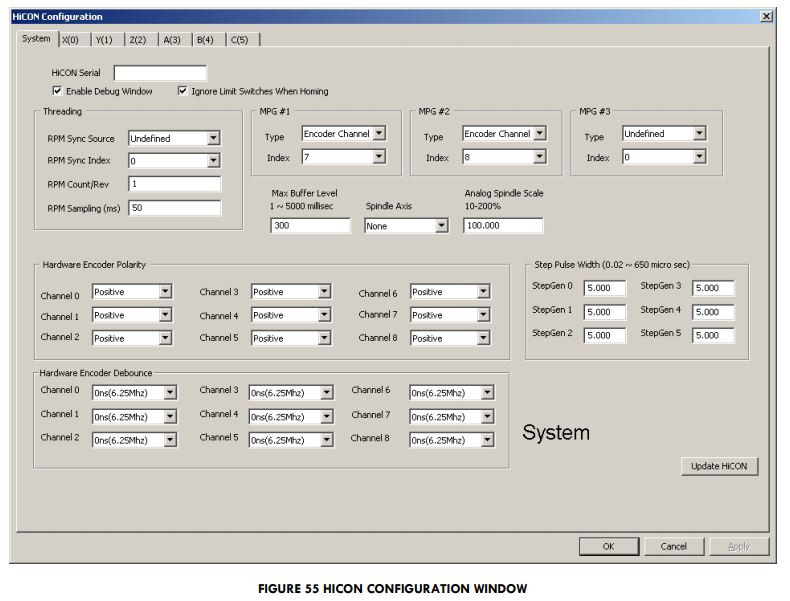
Task: Select the StepGen 0 pulse width field
Action: pos(604,289)
